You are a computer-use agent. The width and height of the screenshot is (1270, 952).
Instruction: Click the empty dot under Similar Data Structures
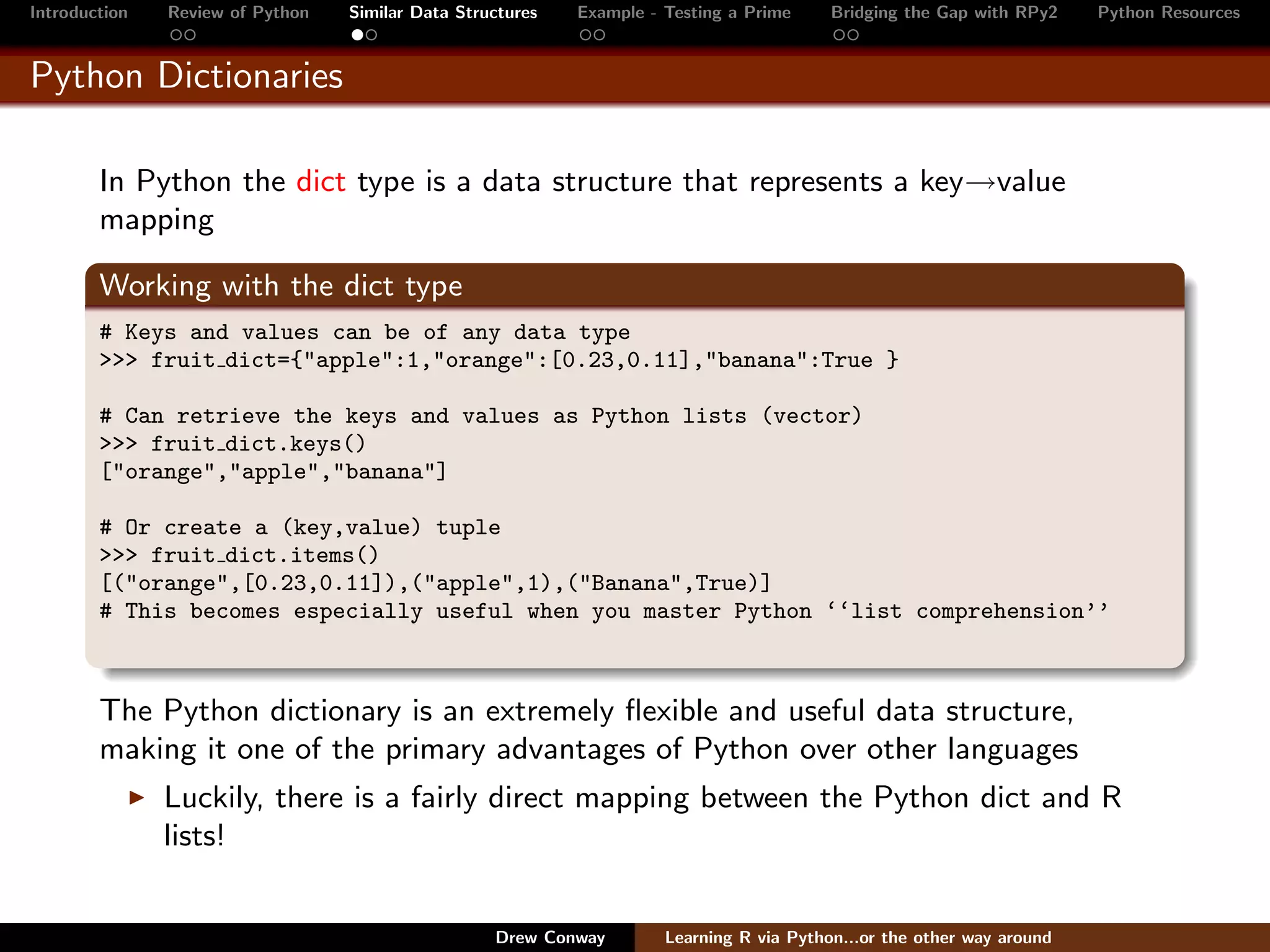(371, 35)
